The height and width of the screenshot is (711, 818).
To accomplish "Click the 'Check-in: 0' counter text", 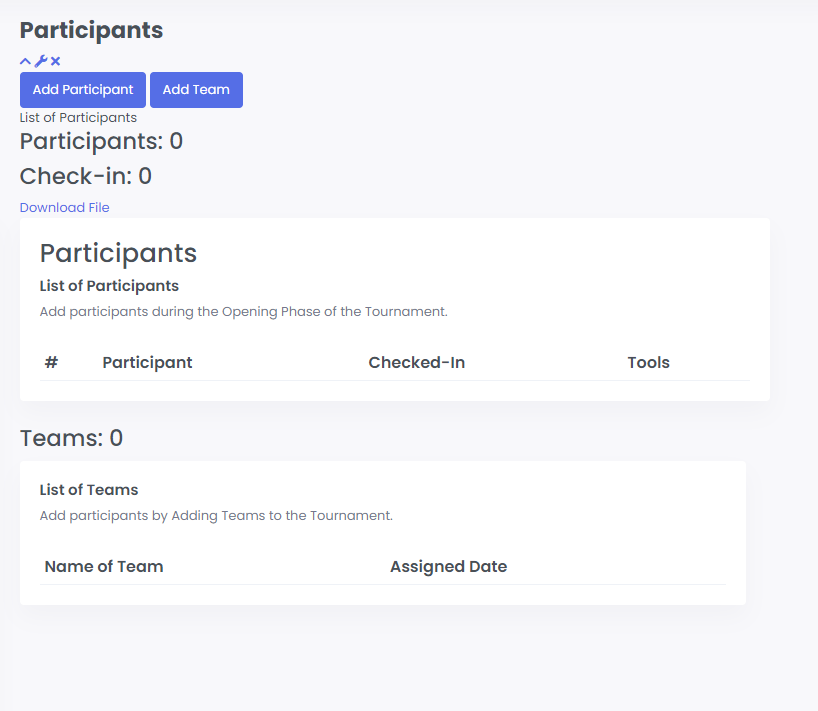I will pyautogui.click(x=86, y=177).
